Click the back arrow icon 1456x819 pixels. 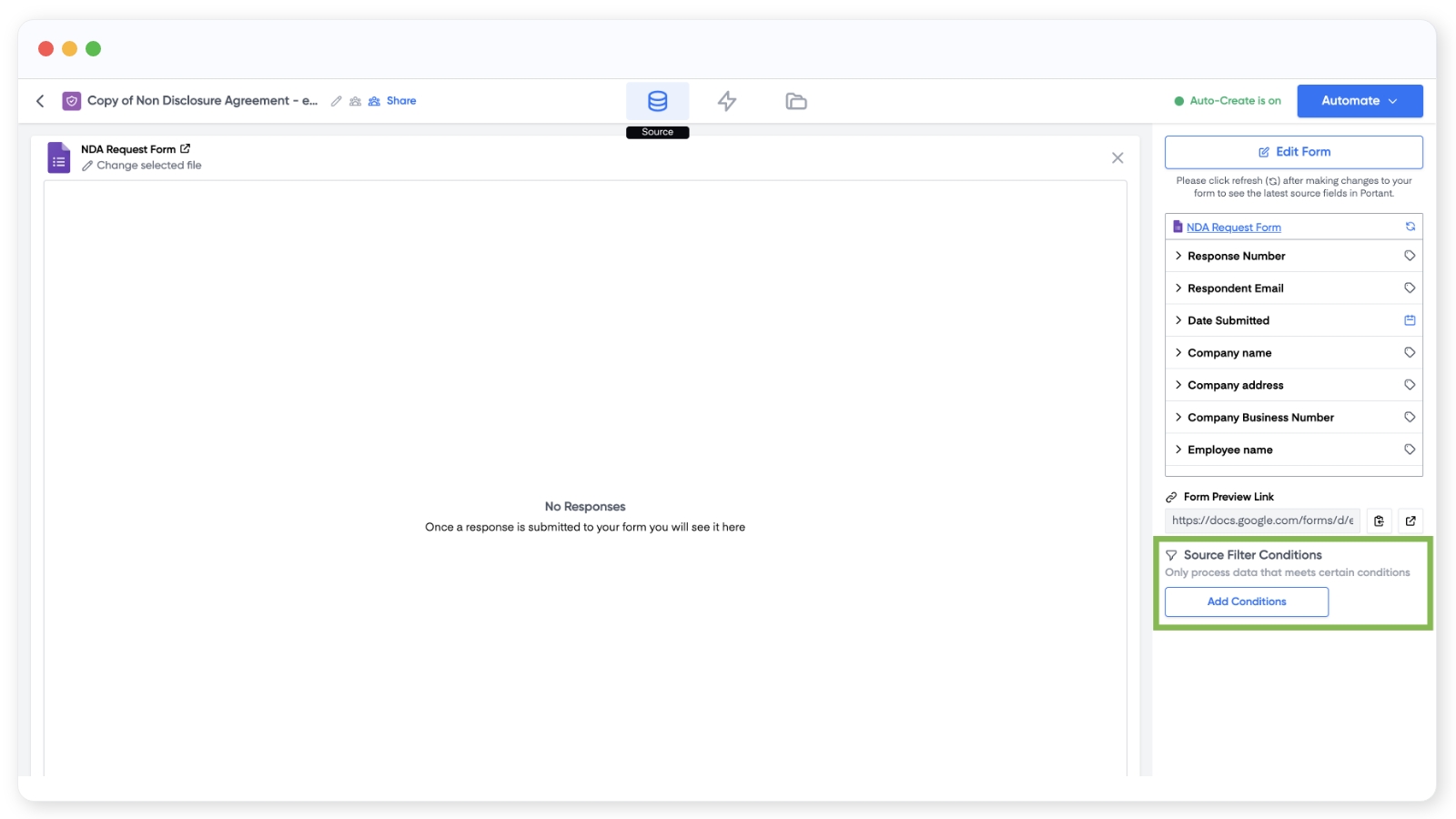tap(40, 101)
